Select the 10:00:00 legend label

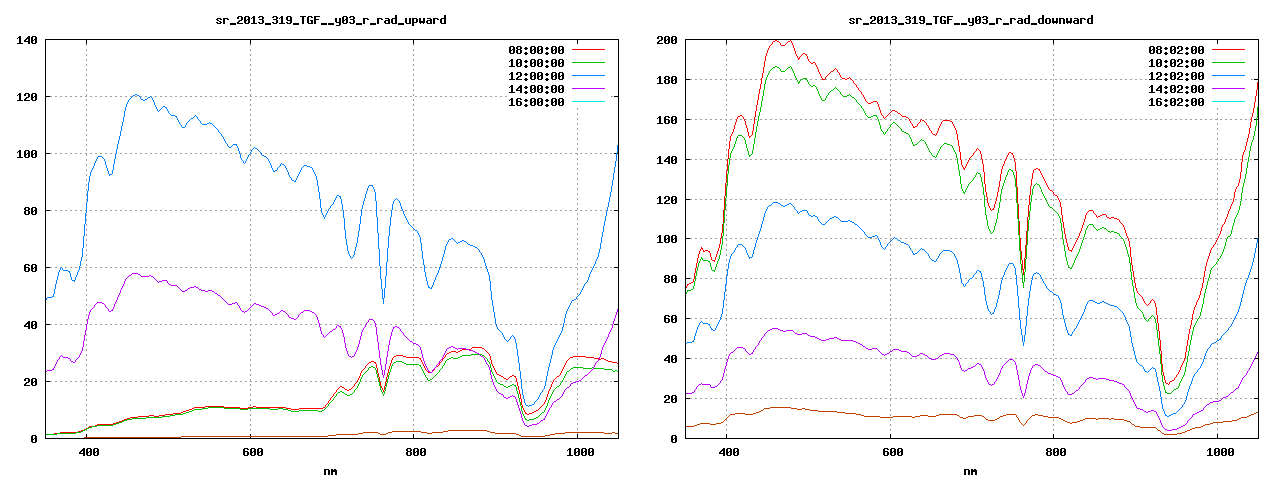click(536, 63)
